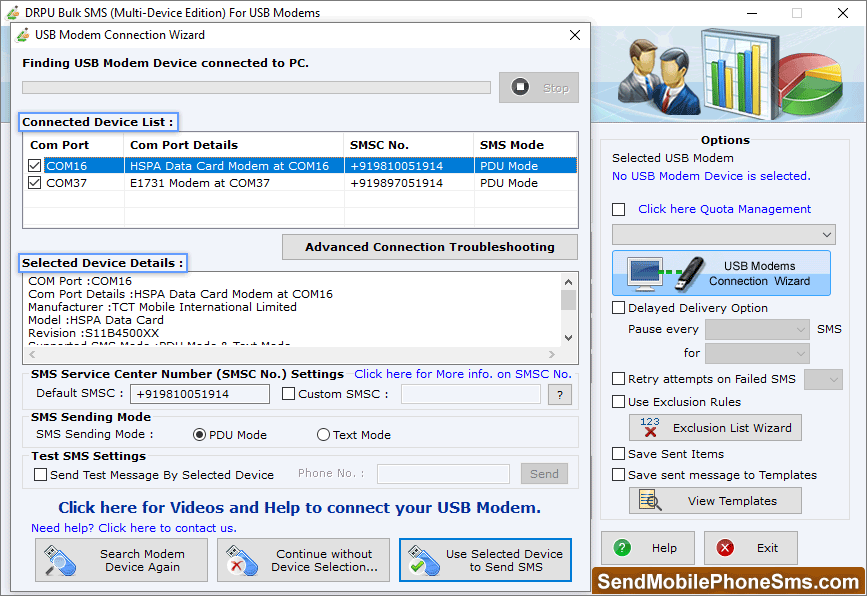Screen dimensions: 867x596
Task: Select Text Mode radio button
Action: pyautogui.click(x=323, y=435)
